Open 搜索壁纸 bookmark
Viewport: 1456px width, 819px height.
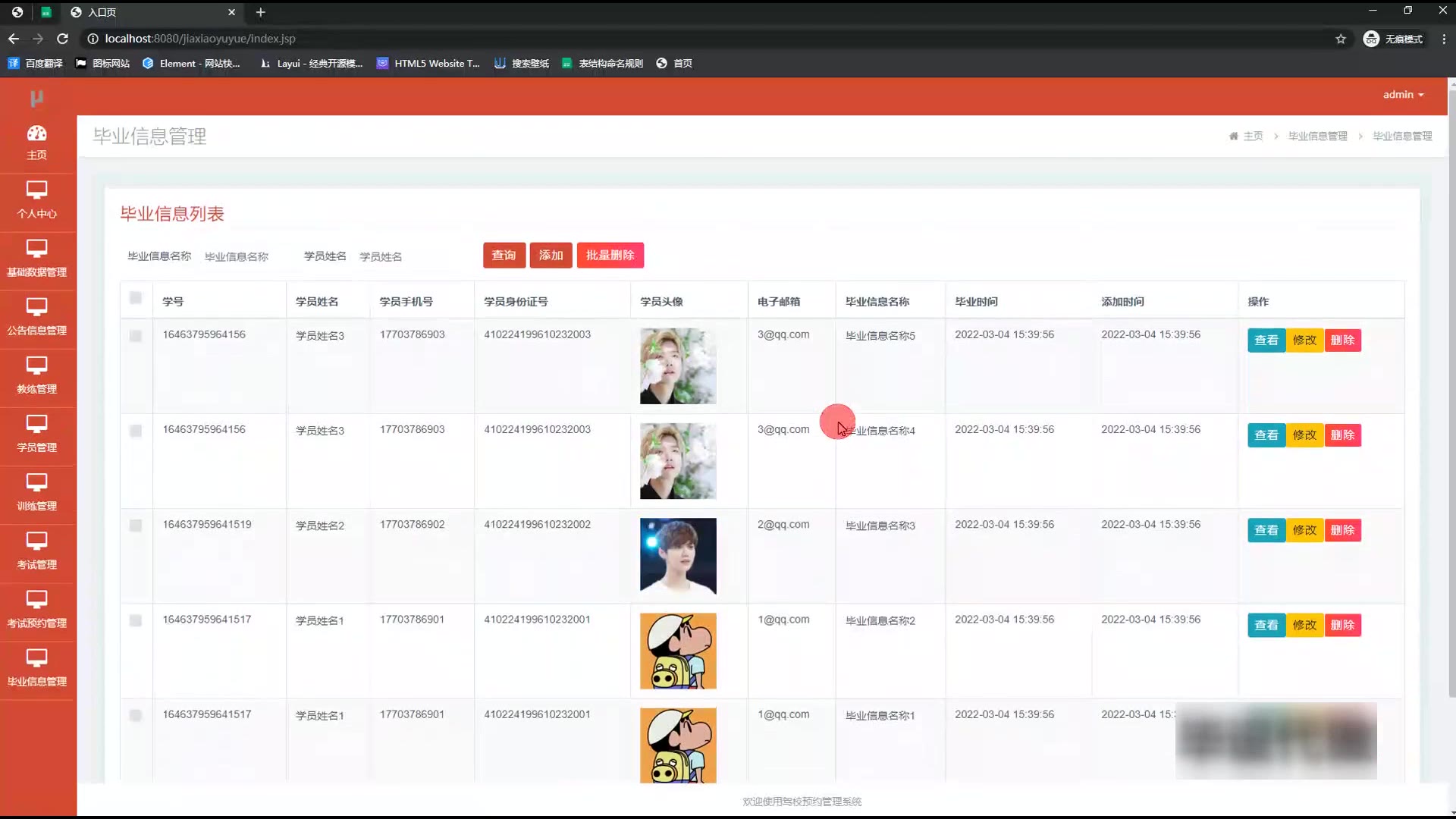(x=522, y=64)
